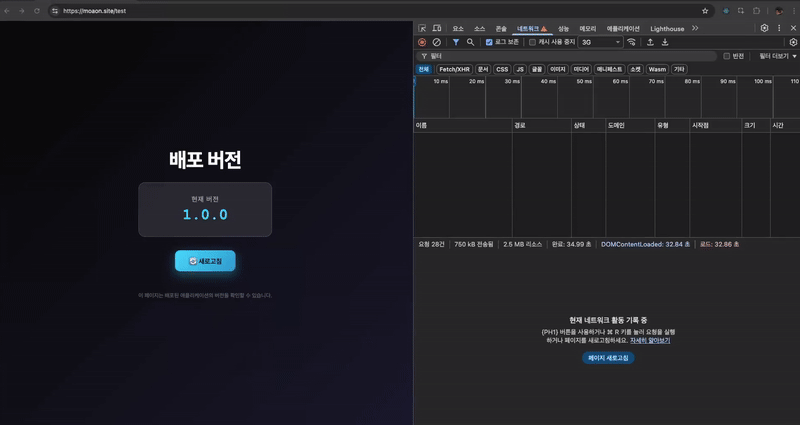800x425 pixels.
Task: Clear the network log
Action: (437, 42)
